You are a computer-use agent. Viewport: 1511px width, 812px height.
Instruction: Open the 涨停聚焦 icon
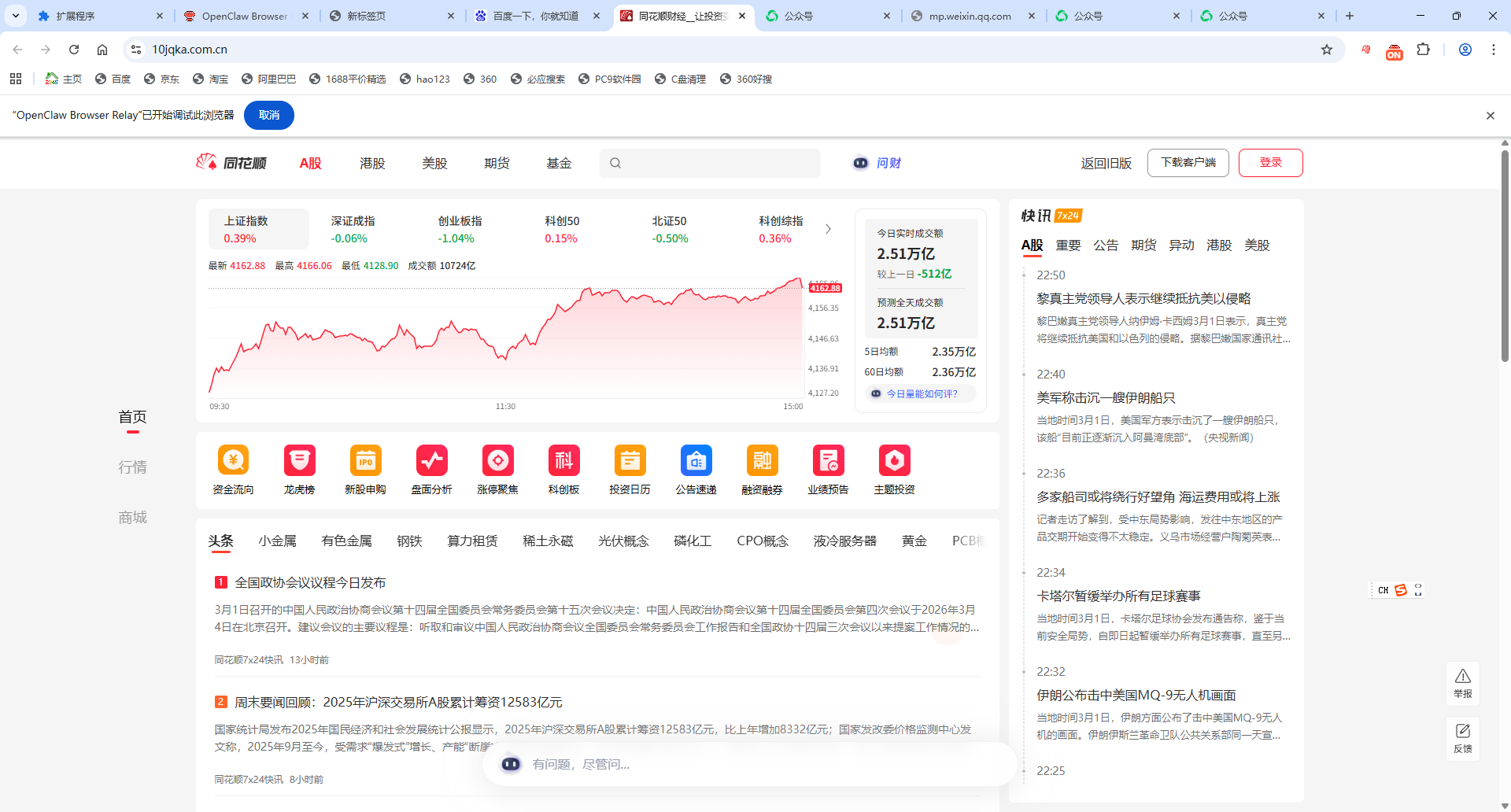[497, 460]
